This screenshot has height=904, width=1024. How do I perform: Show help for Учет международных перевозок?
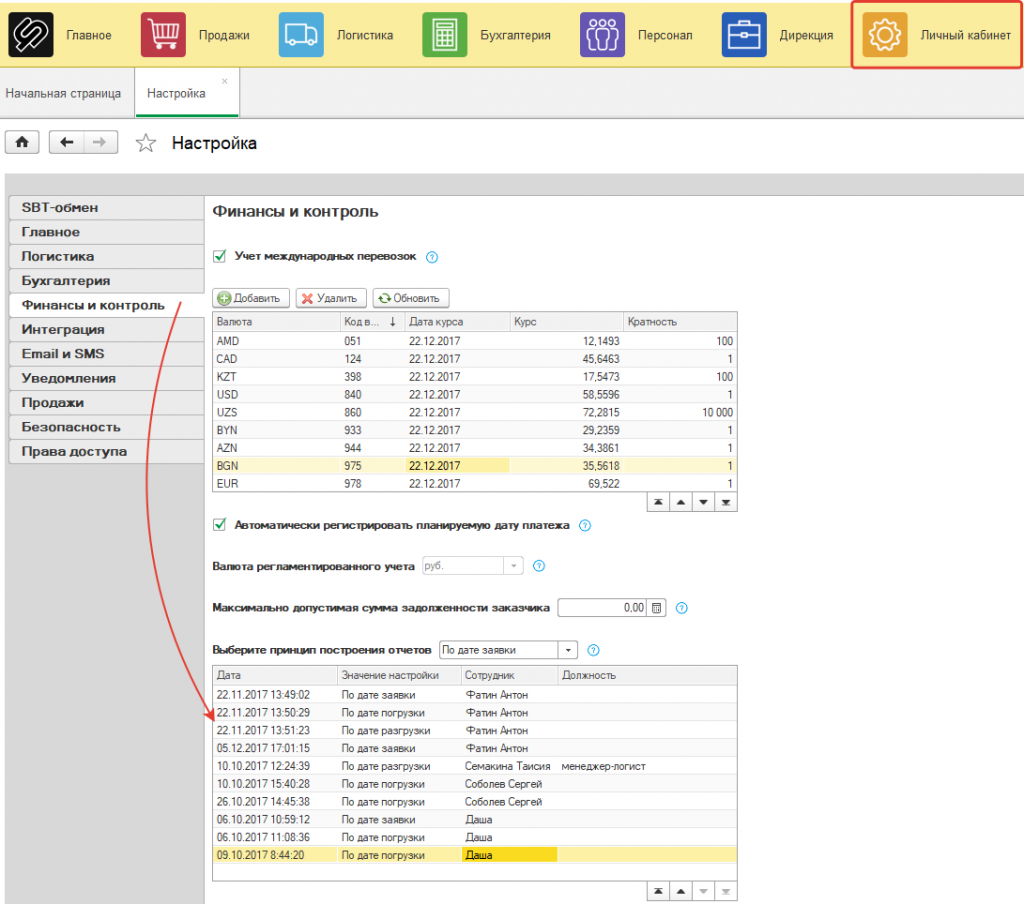[x=432, y=257]
